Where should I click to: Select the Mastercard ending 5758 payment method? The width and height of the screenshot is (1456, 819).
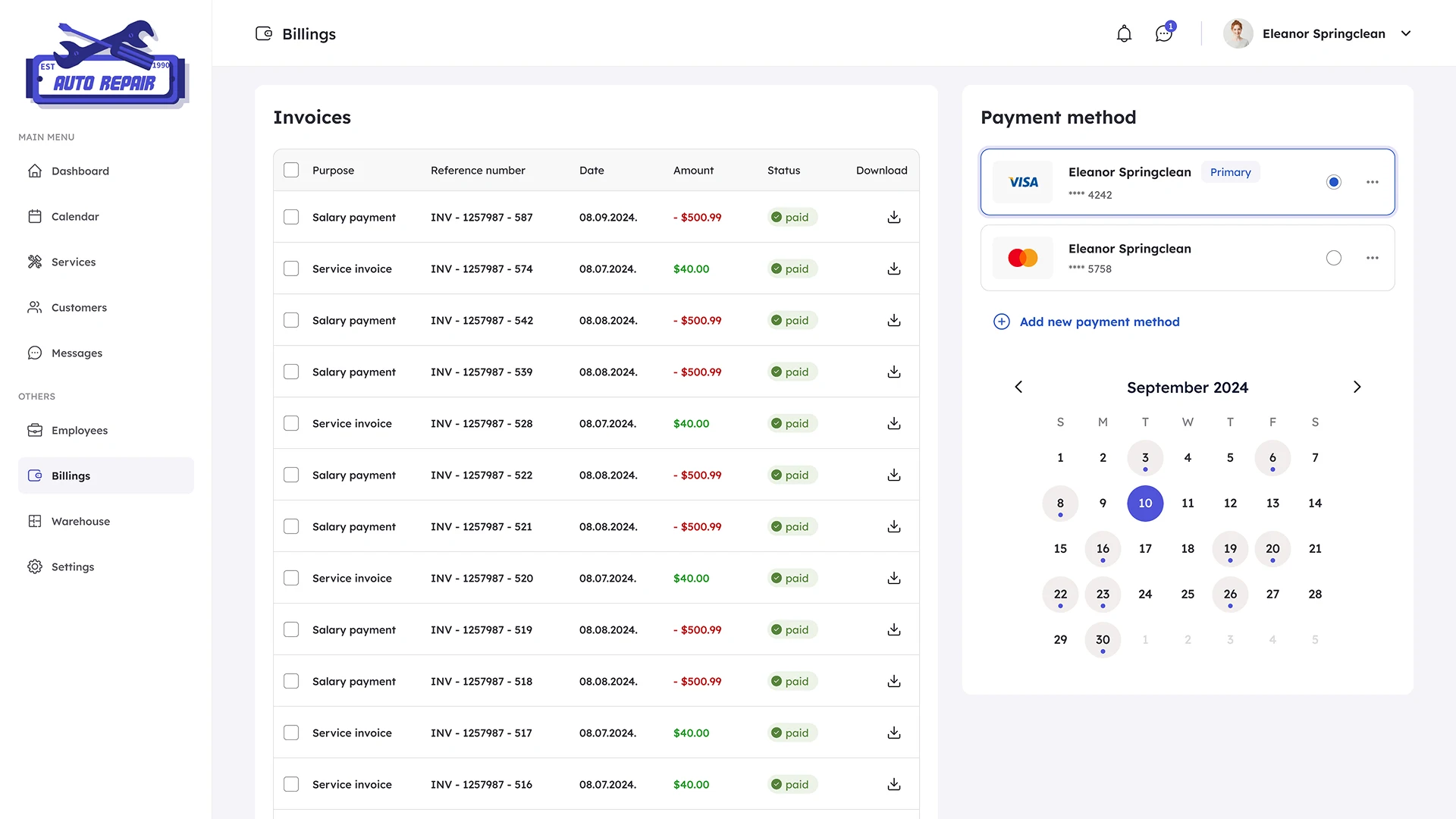(x=1335, y=258)
